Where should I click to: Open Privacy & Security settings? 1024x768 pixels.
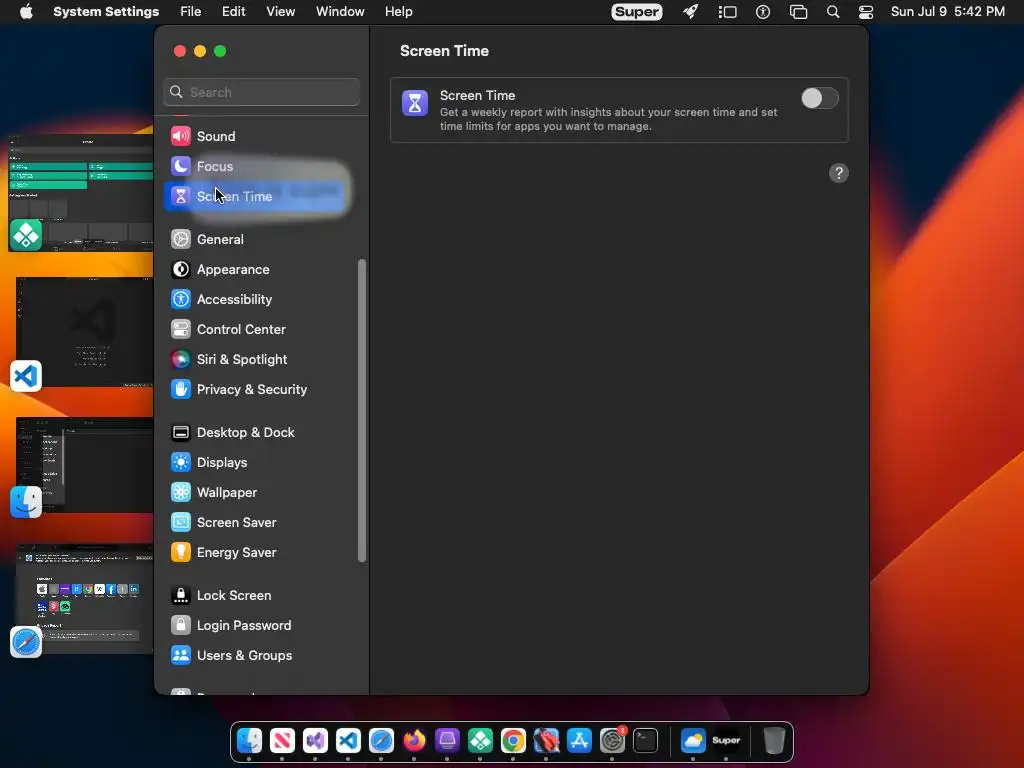261,389
